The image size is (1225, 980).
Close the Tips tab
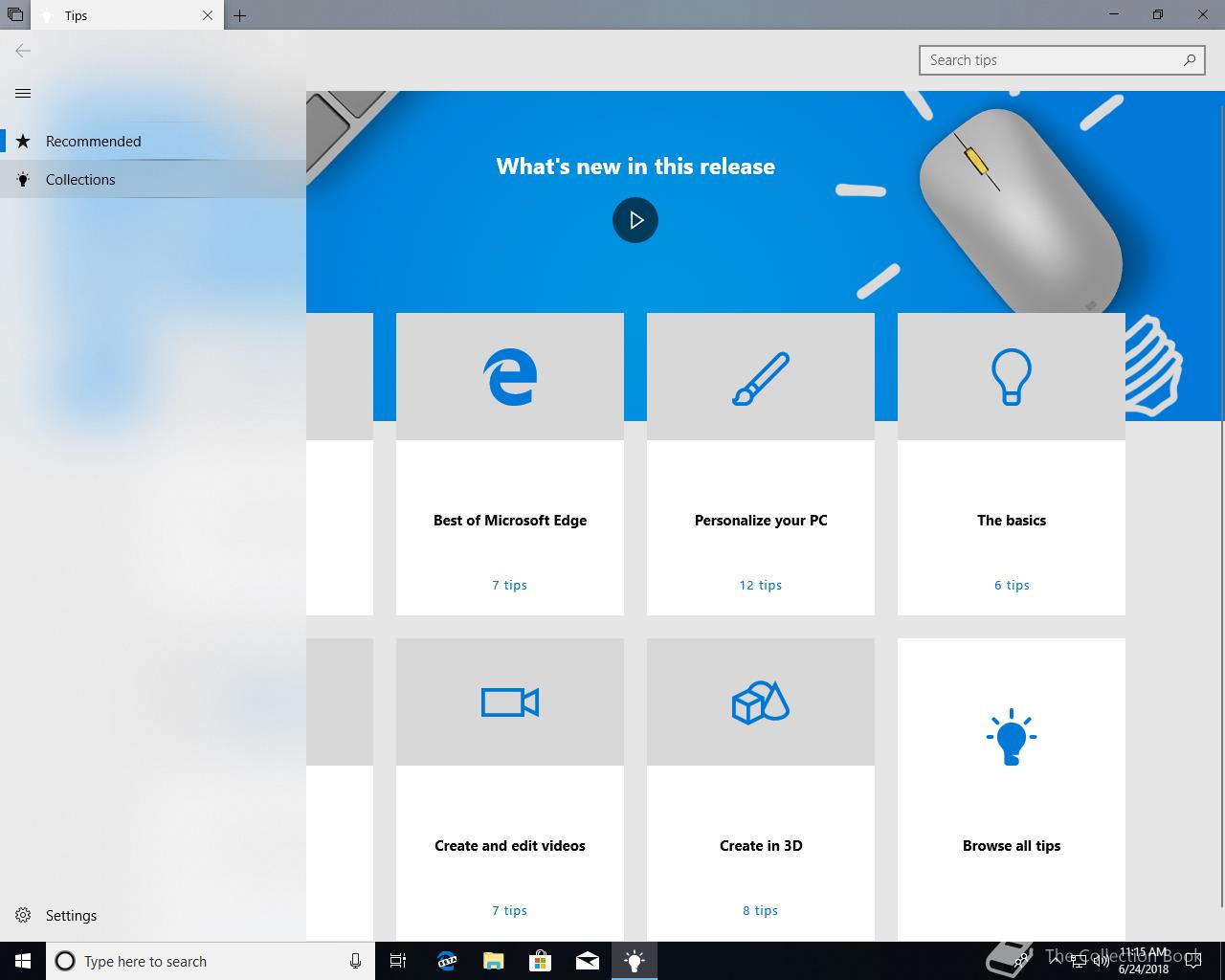click(208, 15)
